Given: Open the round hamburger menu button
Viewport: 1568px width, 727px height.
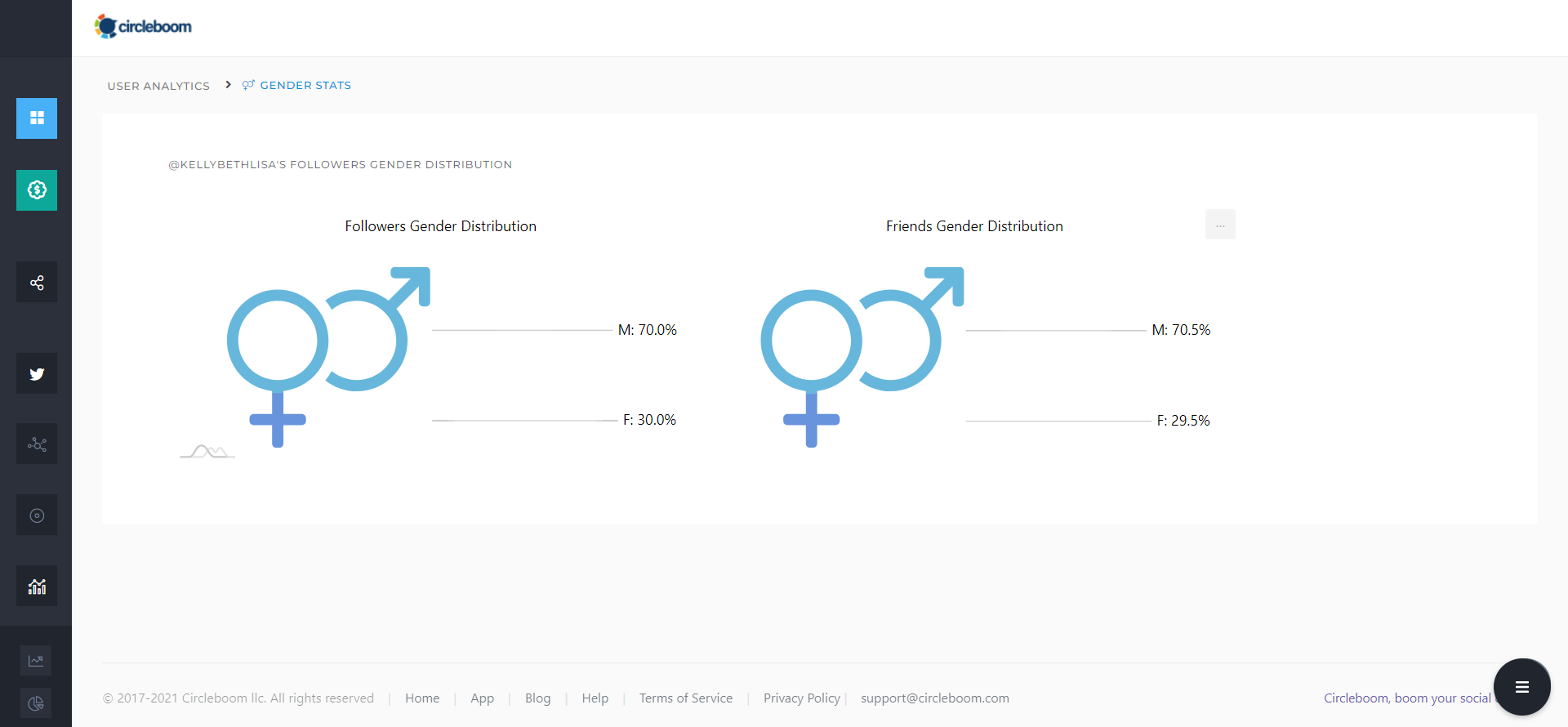Looking at the screenshot, I should click(1521, 687).
